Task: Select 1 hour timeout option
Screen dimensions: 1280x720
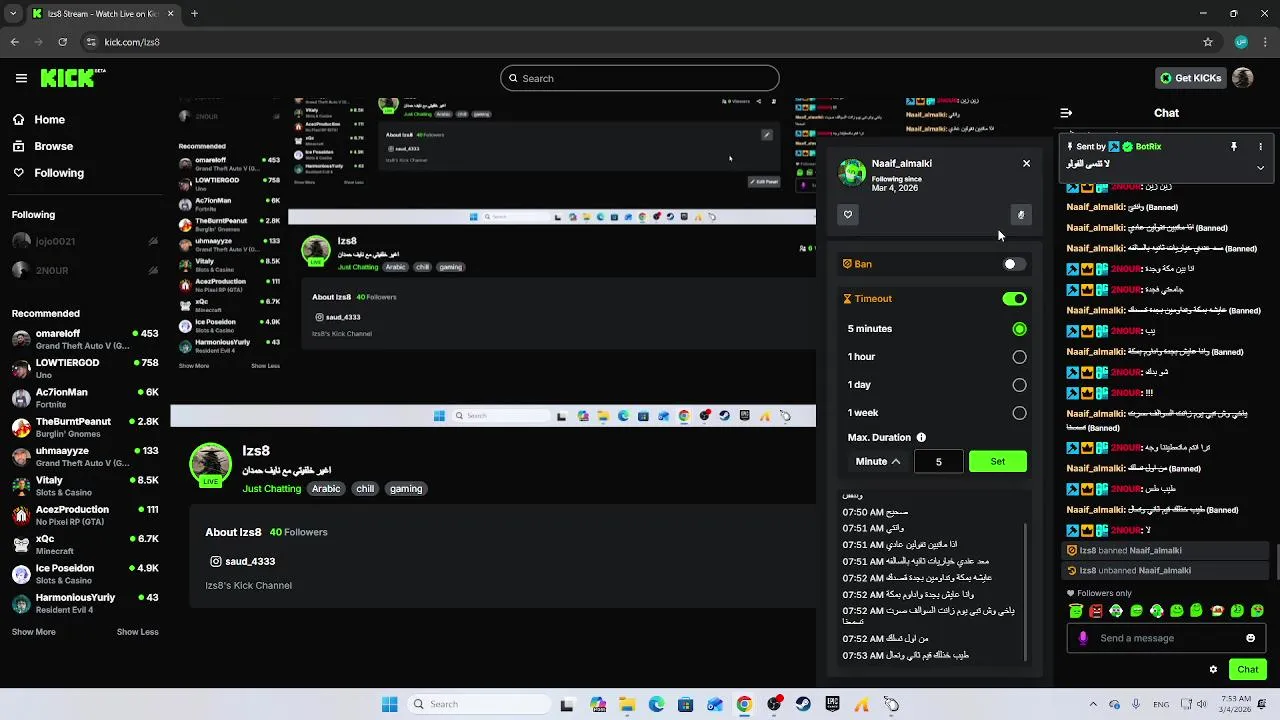Action: (1019, 357)
